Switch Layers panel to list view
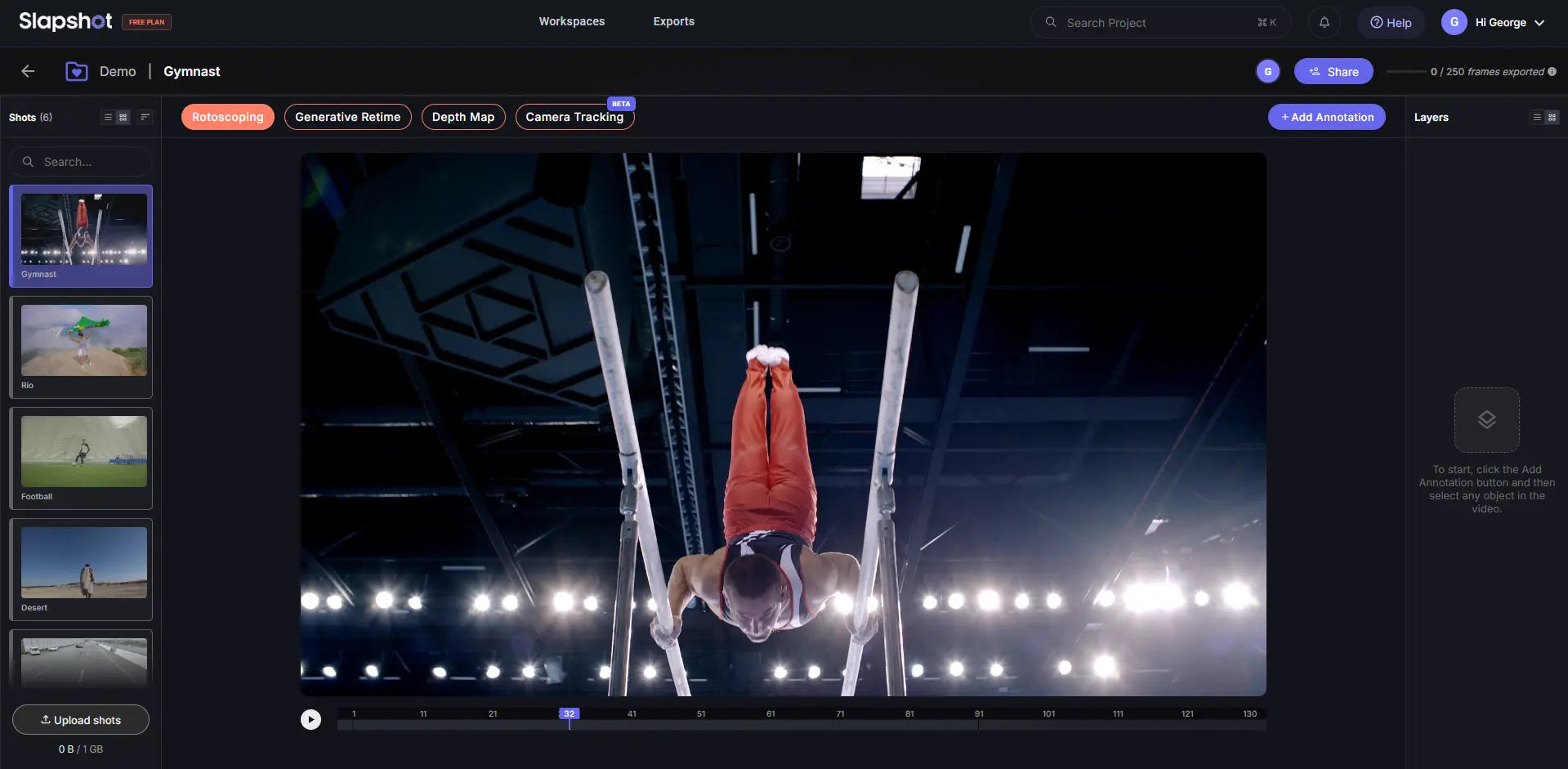The image size is (1568, 769). [1537, 117]
